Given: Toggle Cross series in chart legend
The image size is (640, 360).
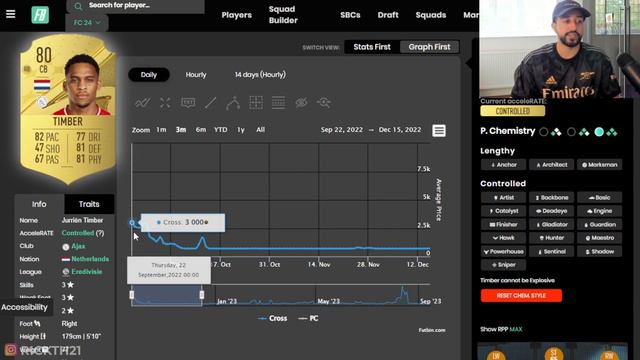Looking at the screenshot, I should pos(273,318).
